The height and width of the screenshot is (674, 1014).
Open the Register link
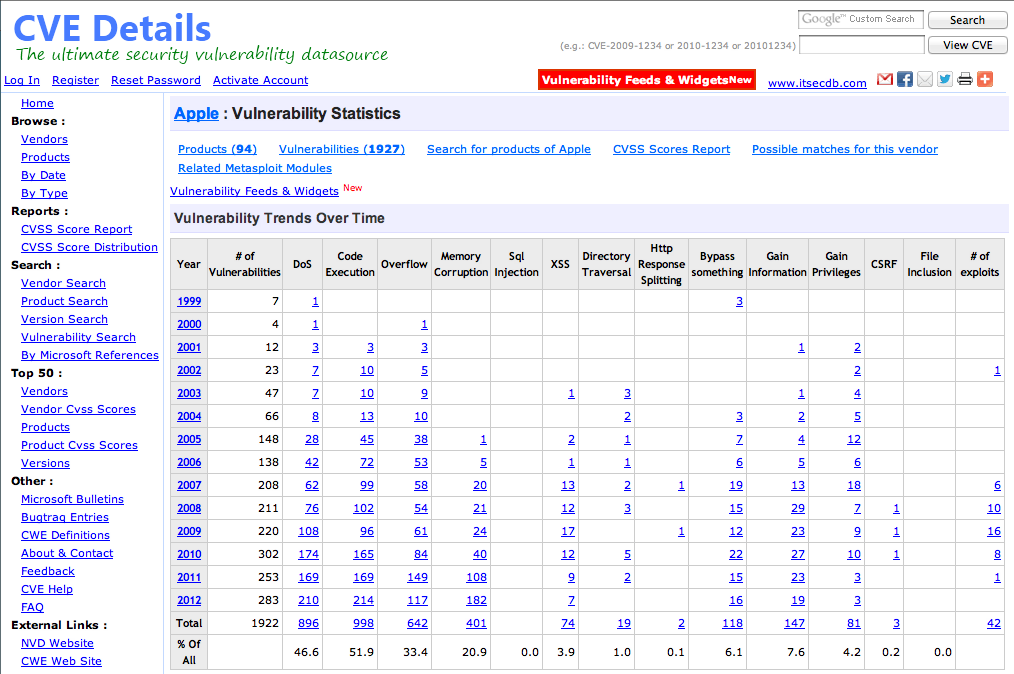(x=76, y=80)
